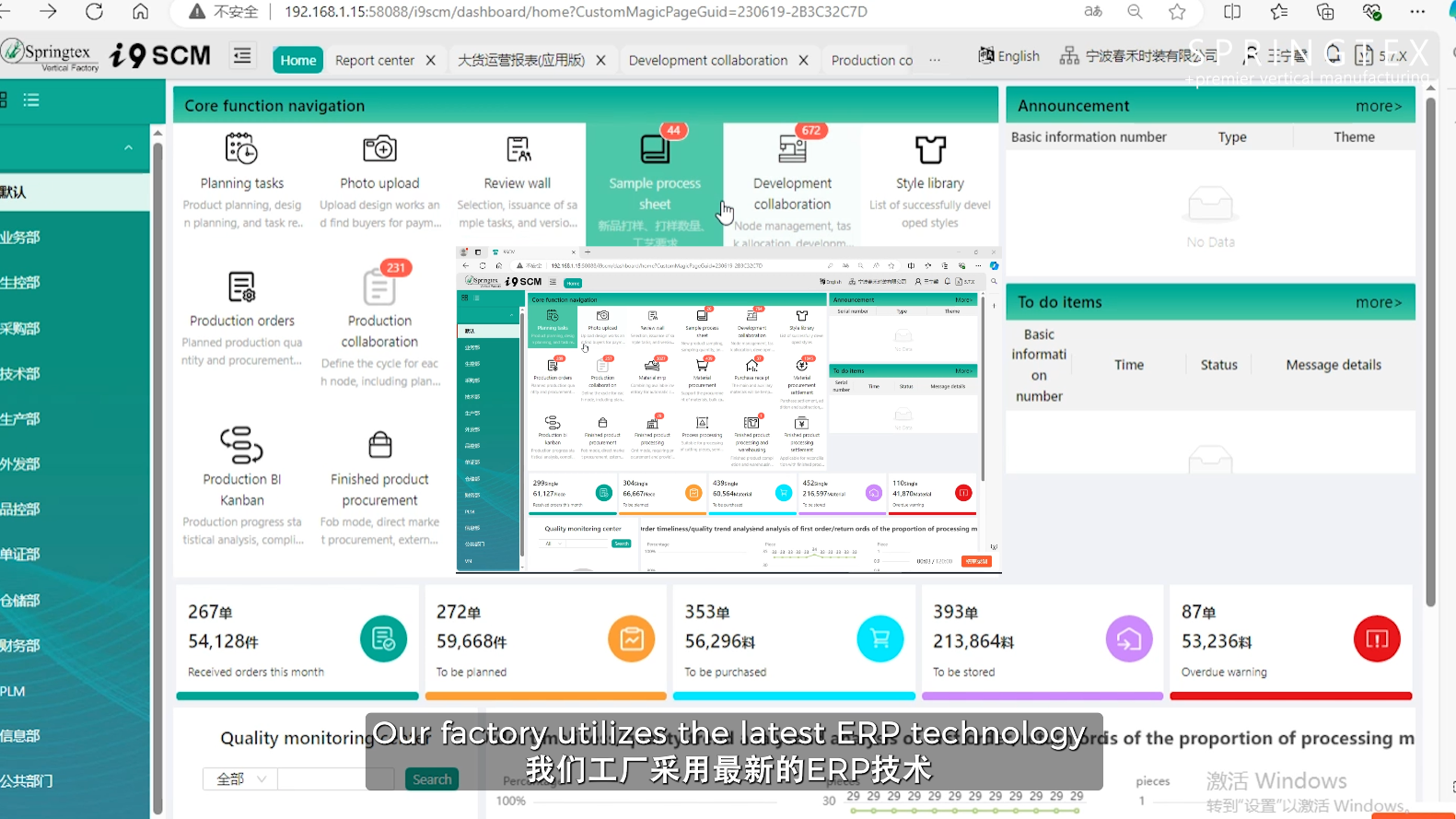Open Production collaboration icon with 231 badge
Image resolution: width=1456 pixels, height=819 pixels.
379,287
